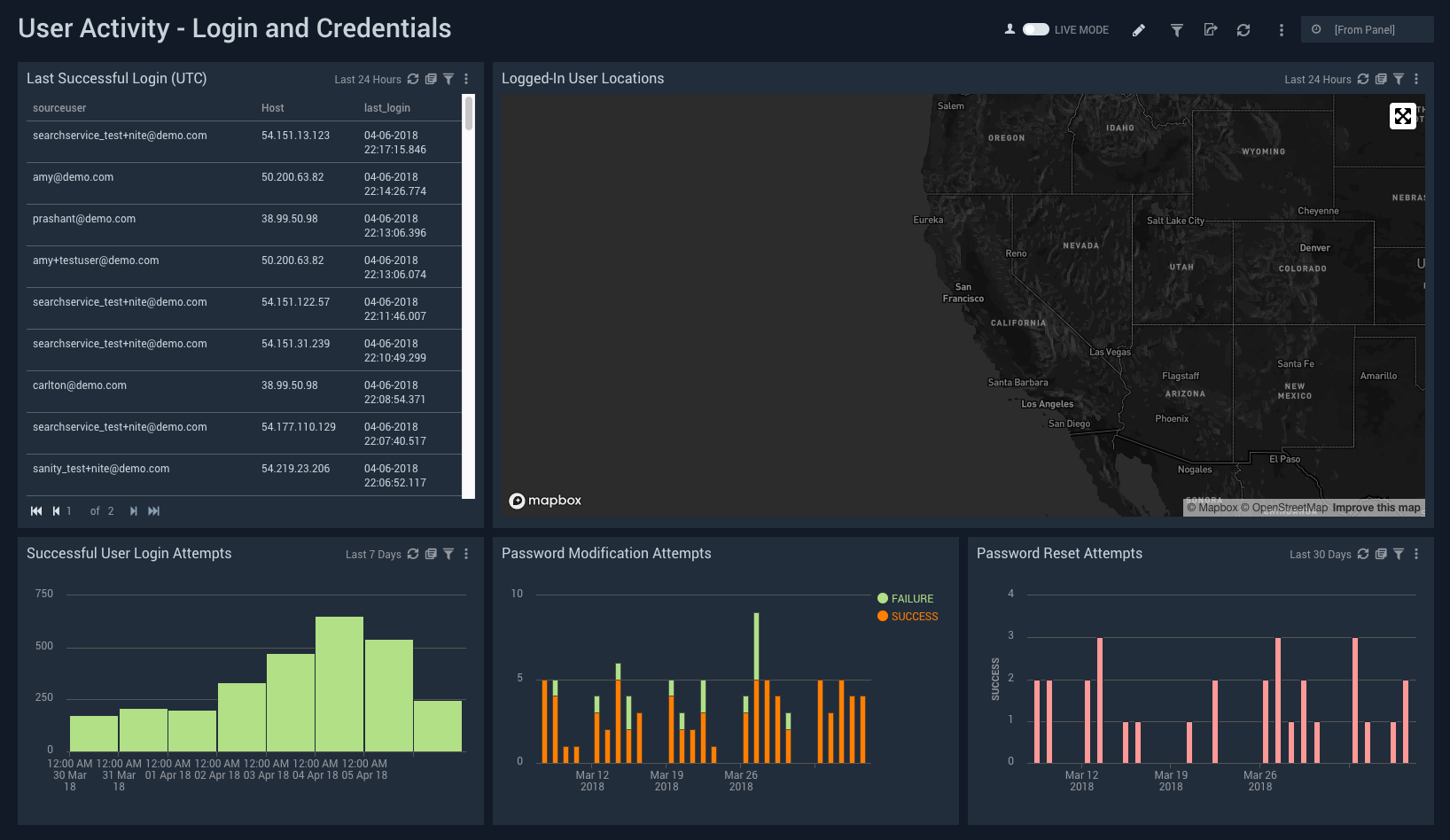Image resolution: width=1450 pixels, height=840 pixels.
Task: Toggle SUCCESS series in legend
Action: 914,617
